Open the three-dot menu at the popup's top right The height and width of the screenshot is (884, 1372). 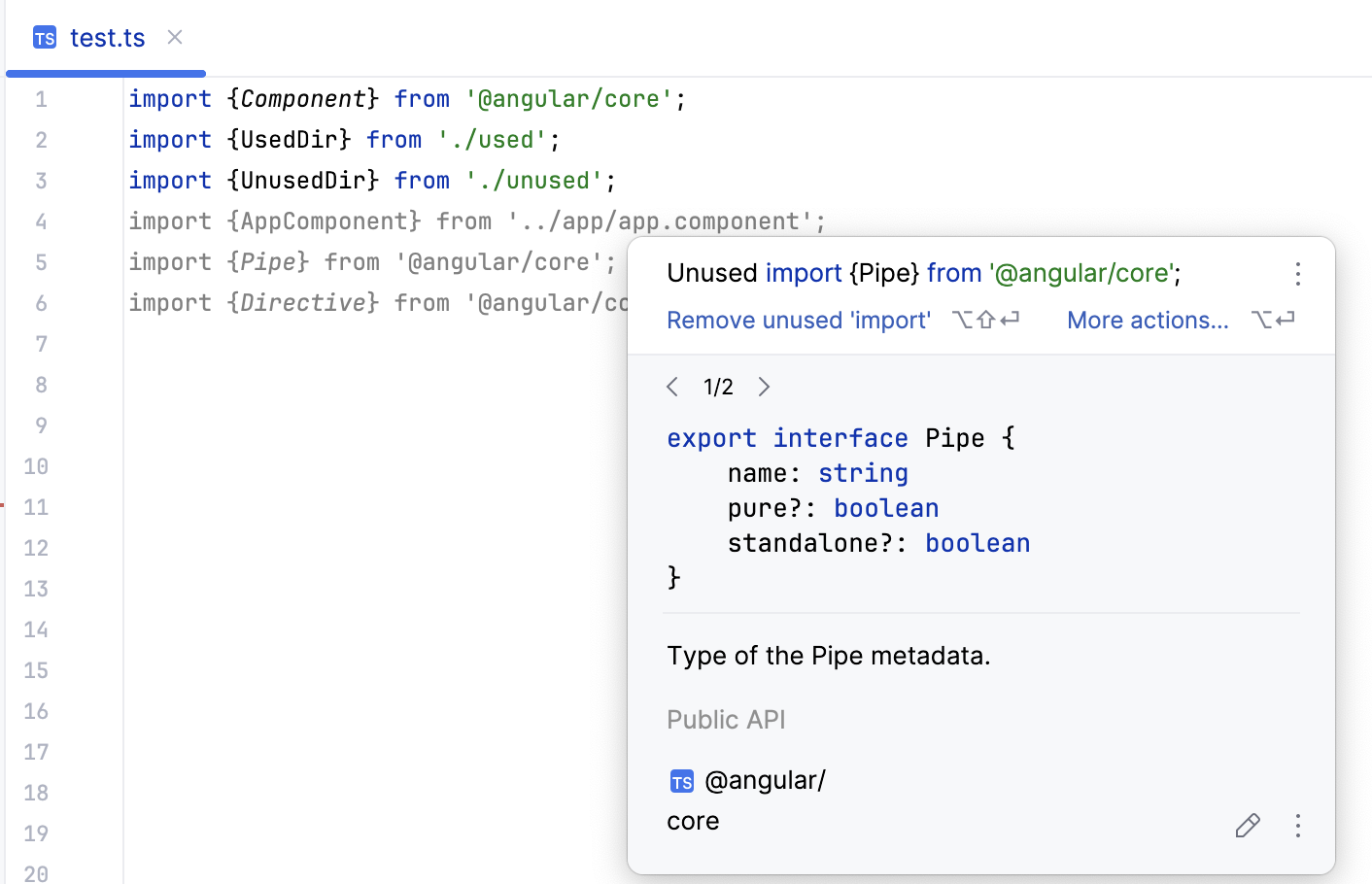(1298, 275)
